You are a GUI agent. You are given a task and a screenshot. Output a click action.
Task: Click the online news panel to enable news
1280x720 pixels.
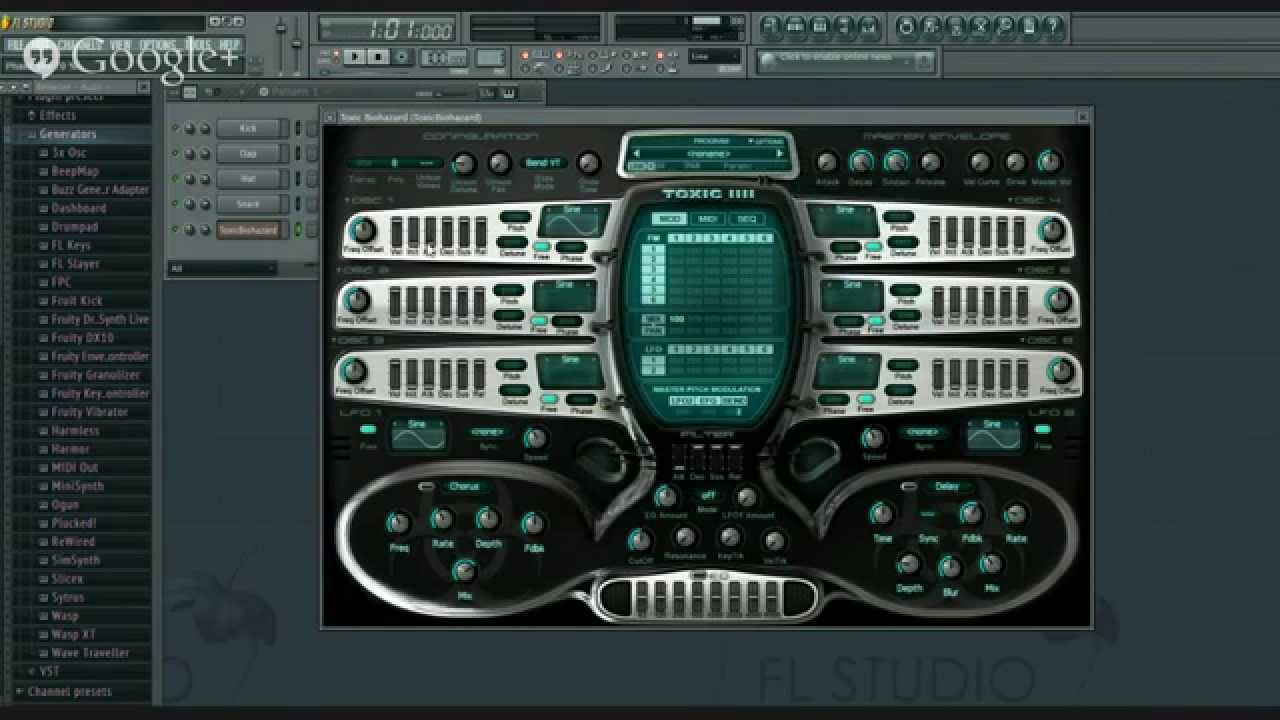click(846, 61)
